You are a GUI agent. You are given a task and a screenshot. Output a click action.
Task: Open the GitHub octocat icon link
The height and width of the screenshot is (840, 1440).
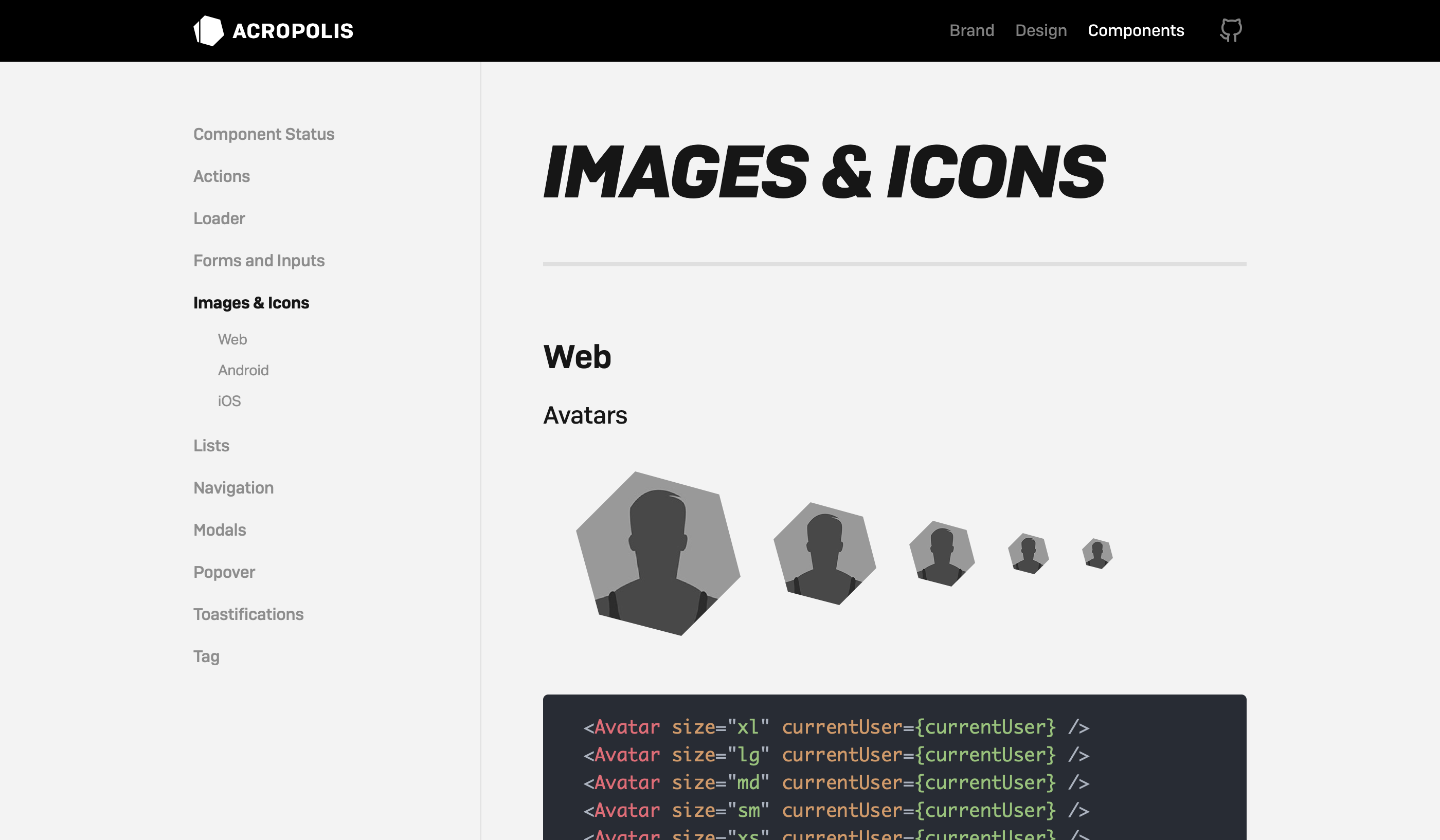coord(1230,30)
